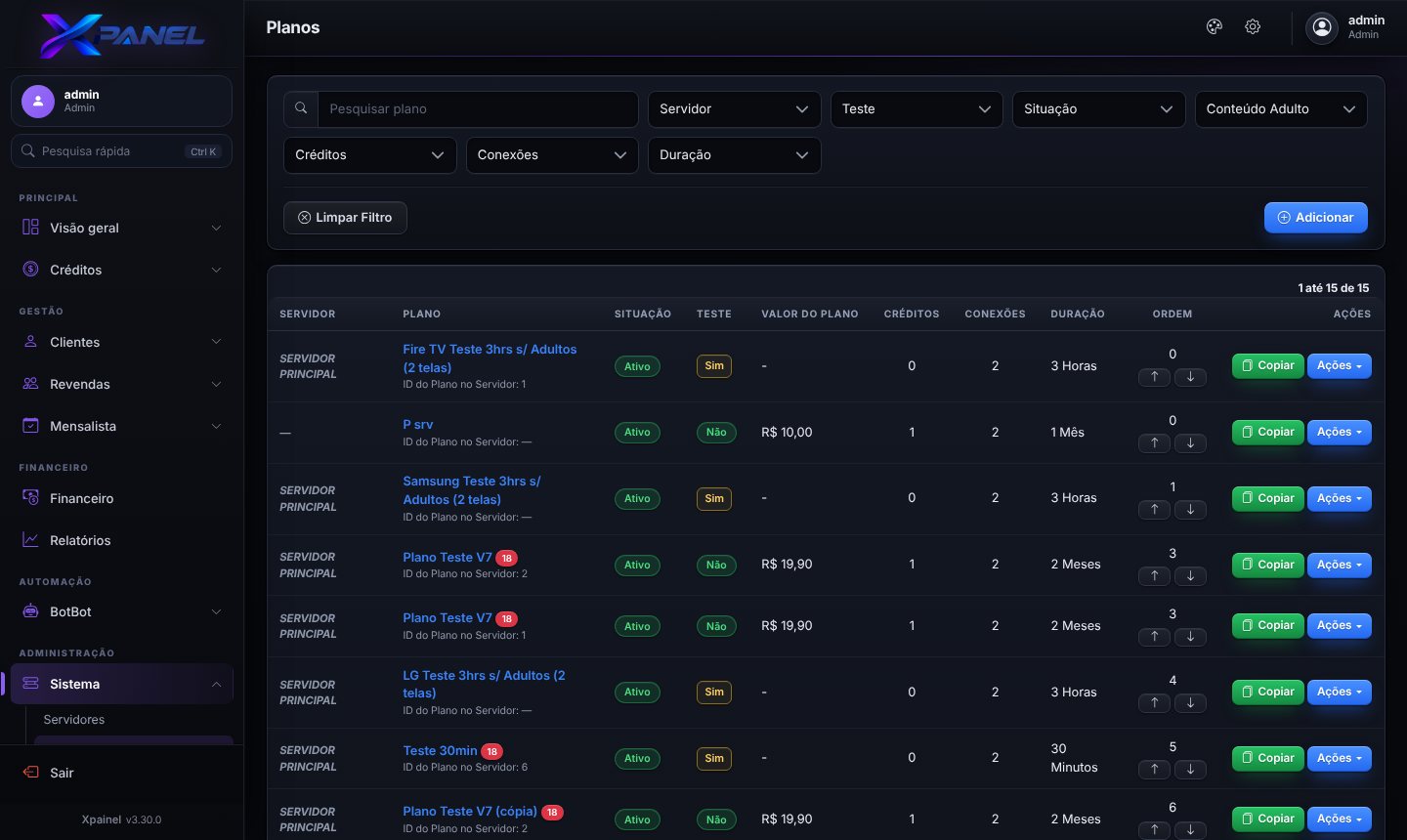Move the Teste 30min plan down
Screen dimensions: 1407x840
coord(1190,770)
